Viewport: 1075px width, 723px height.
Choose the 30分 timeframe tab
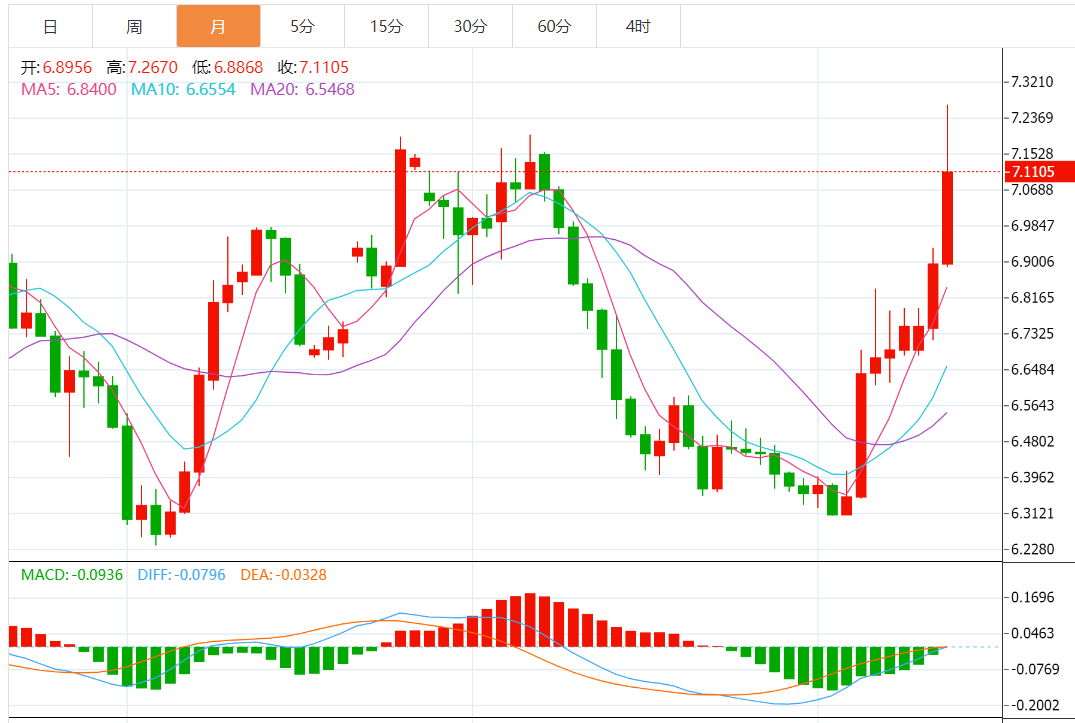[x=470, y=26]
